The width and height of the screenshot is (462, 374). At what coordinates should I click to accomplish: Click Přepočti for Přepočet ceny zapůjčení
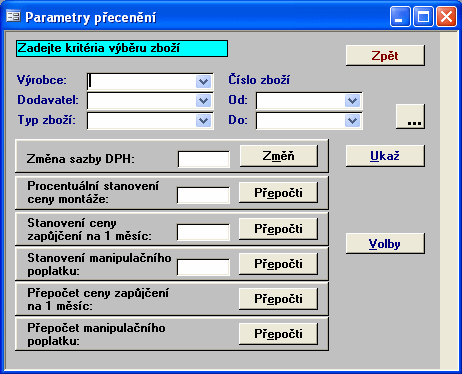coord(278,299)
